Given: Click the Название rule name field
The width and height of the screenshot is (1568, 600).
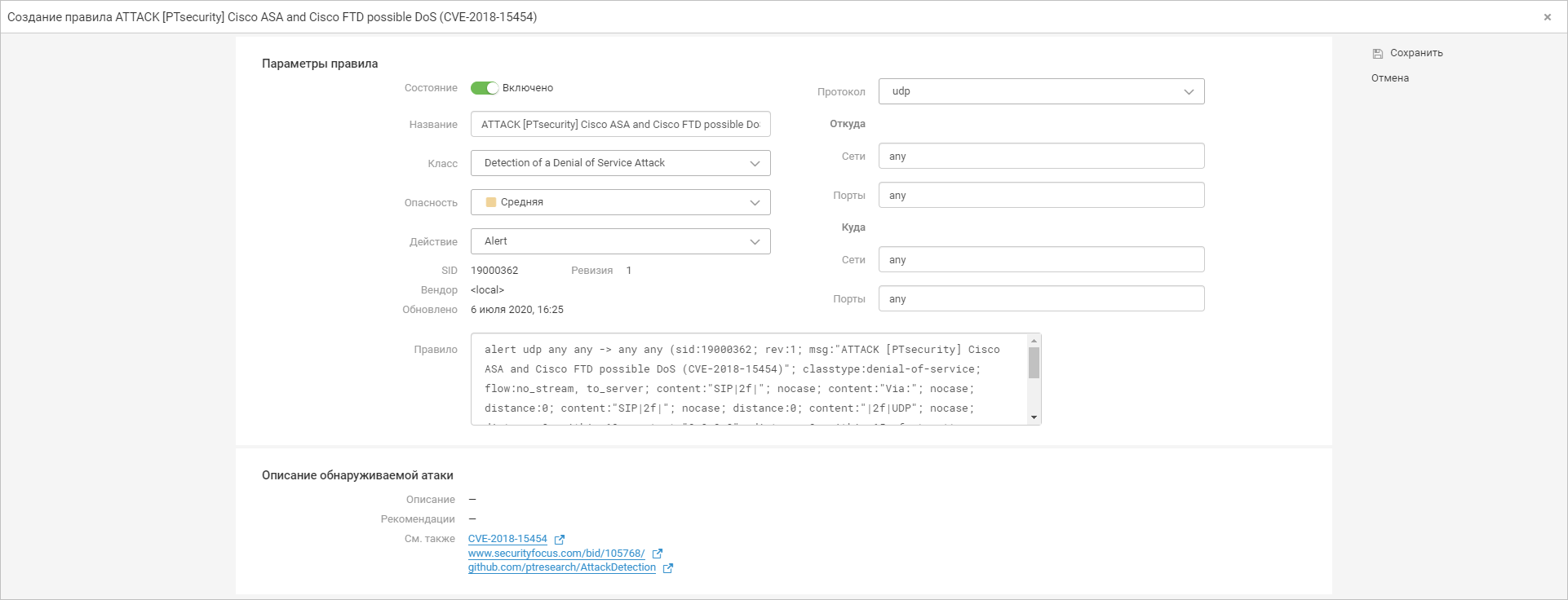Looking at the screenshot, I should pyautogui.click(x=621, y=124).
